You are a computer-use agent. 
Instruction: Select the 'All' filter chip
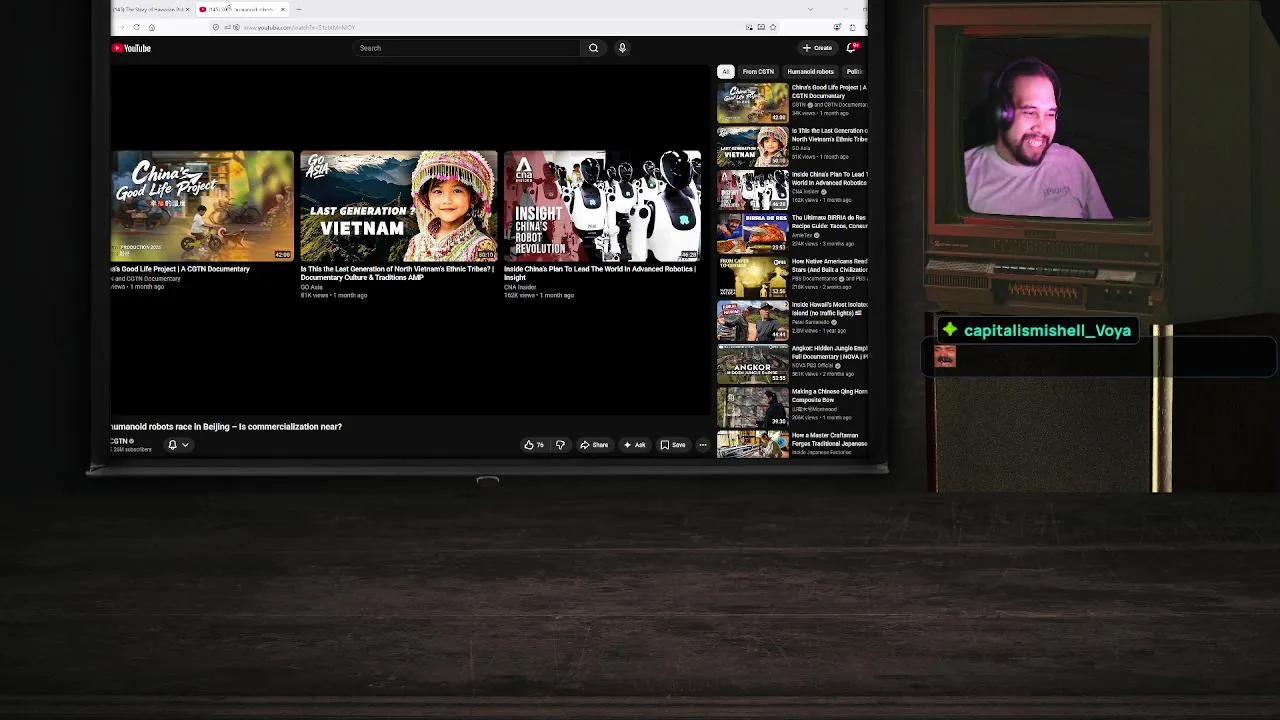[725, 72]
